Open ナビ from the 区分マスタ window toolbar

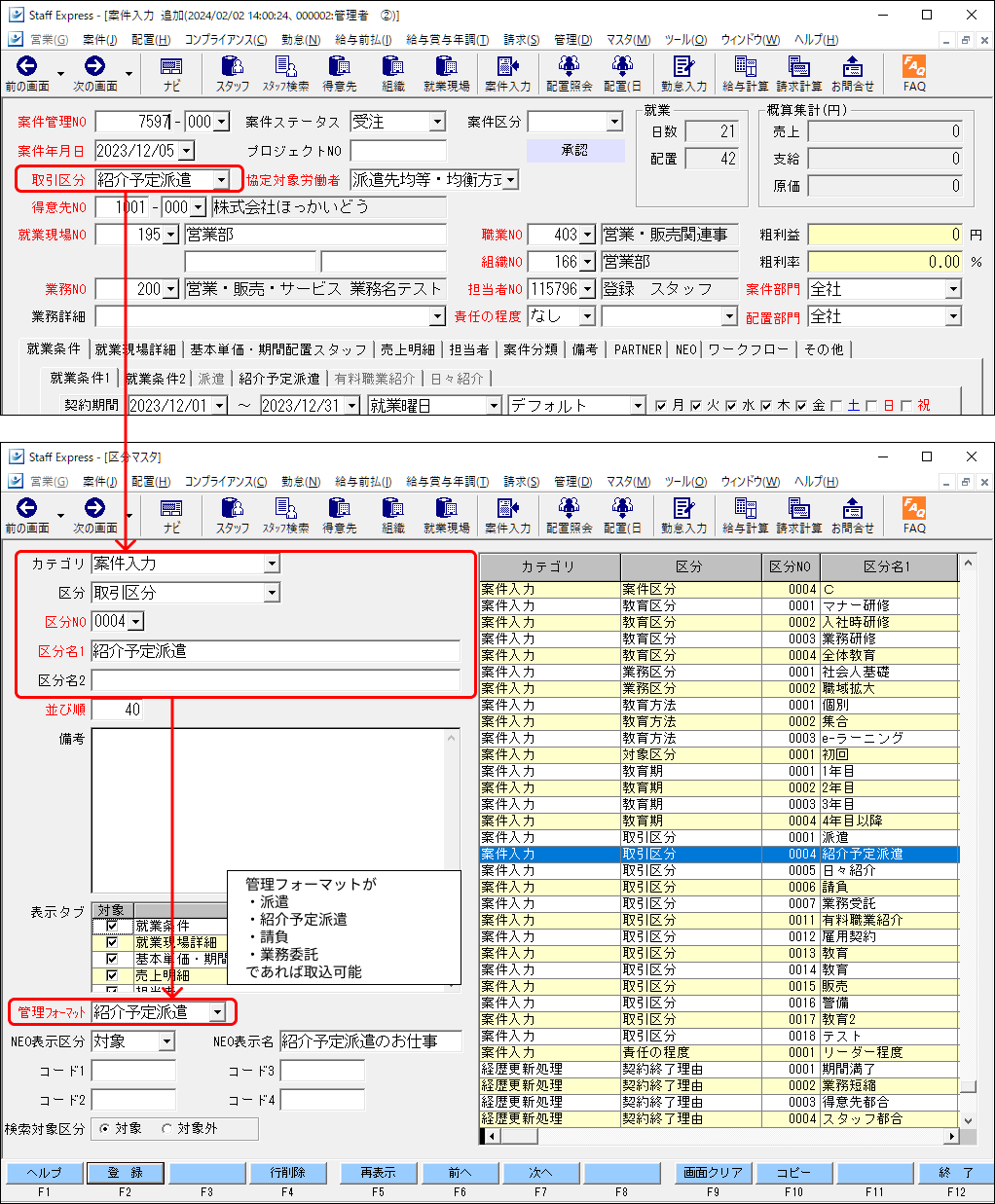[171, 515]
